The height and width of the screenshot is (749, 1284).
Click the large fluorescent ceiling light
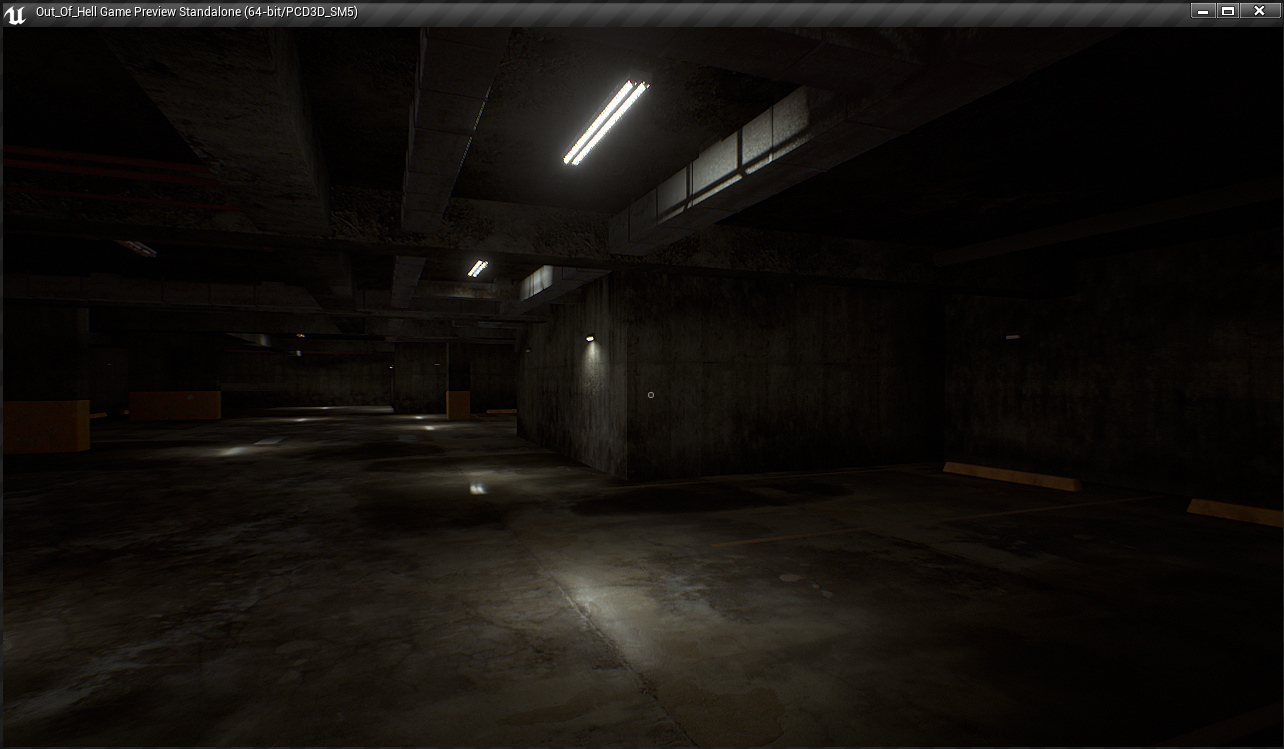[x=606, y=122]
